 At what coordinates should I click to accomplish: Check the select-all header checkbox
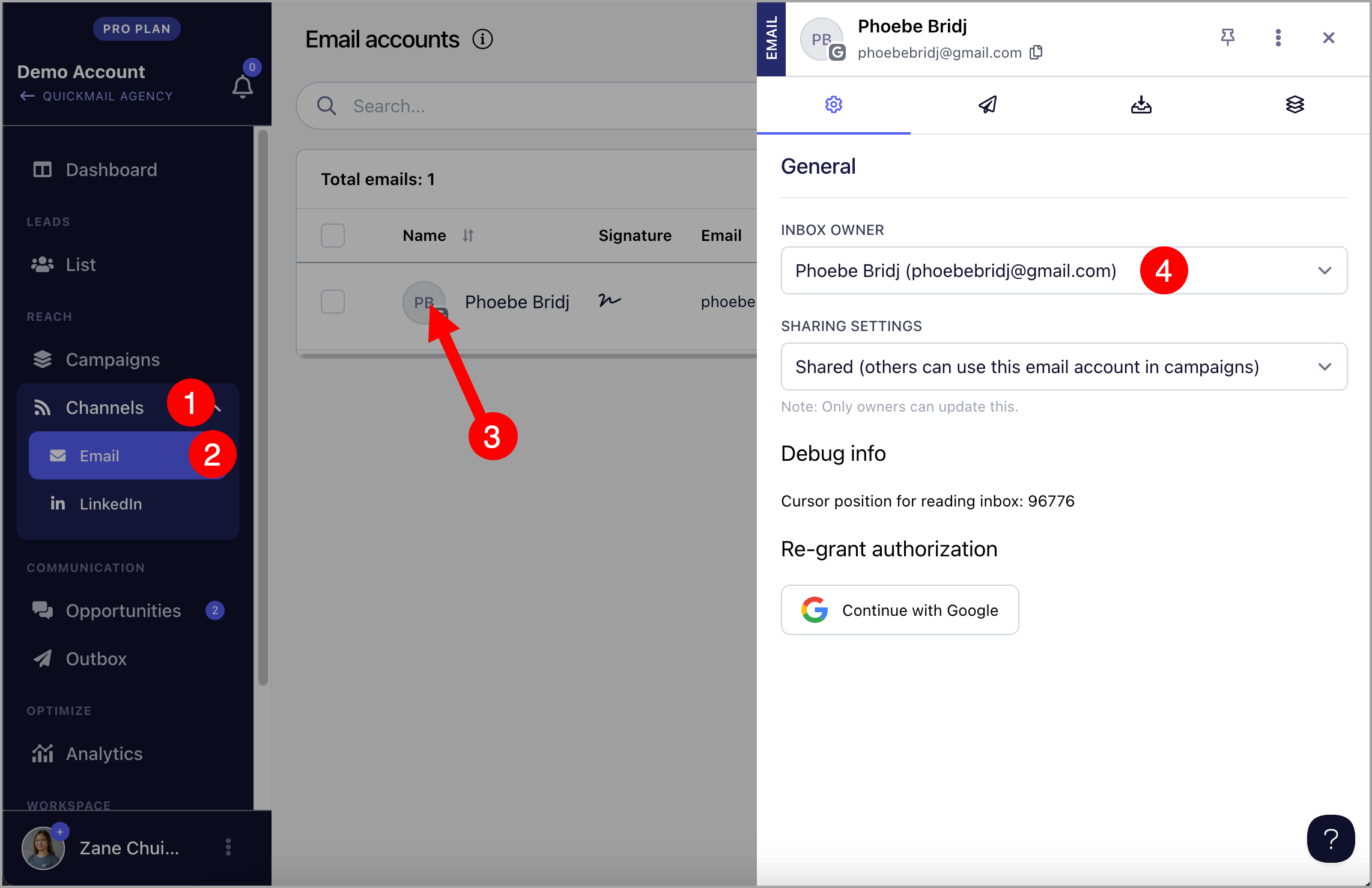[333, 236]
